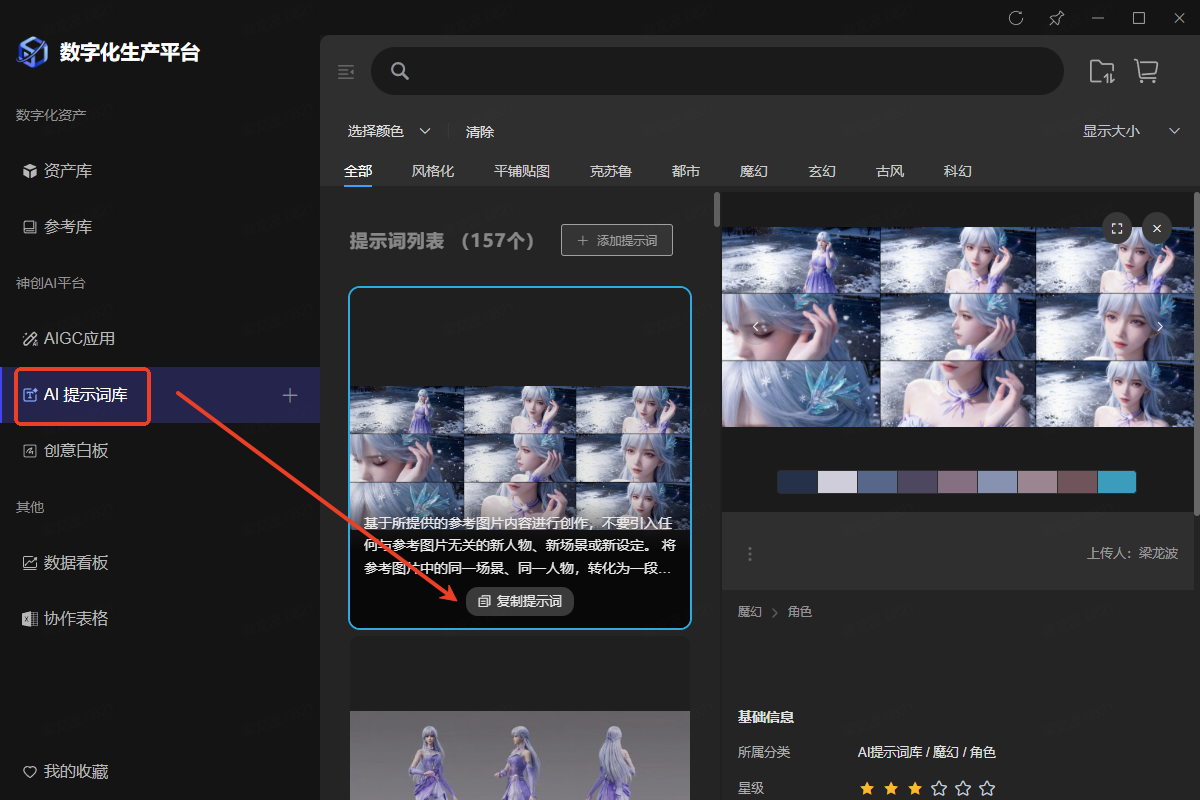Click the sidebar collapse icon beside search

[x=346, y=71]
